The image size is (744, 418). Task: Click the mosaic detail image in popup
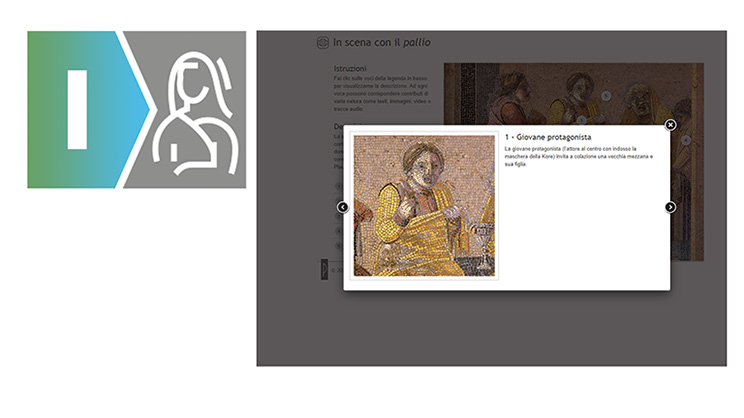pos(424,206)
